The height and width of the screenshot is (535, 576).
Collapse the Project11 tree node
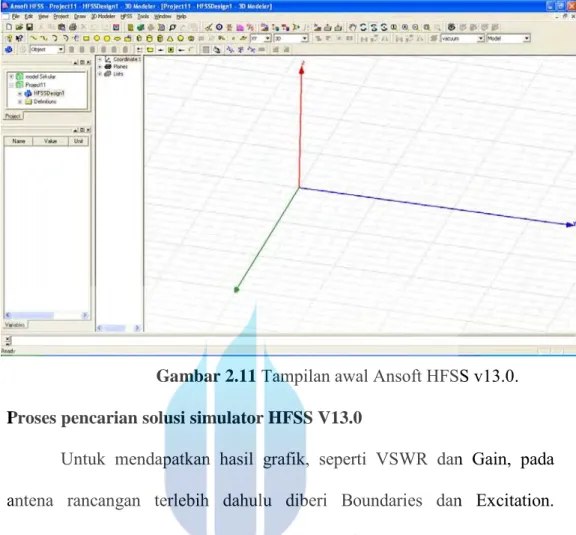coord(11,85)
